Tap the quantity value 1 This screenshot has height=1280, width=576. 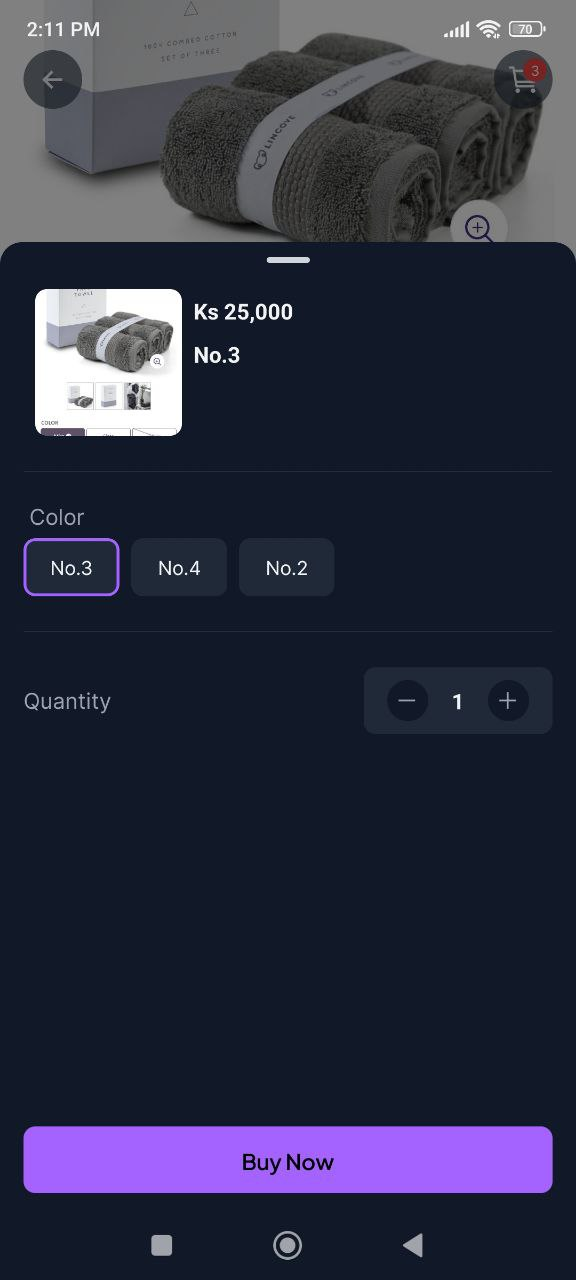click(457, 702)
